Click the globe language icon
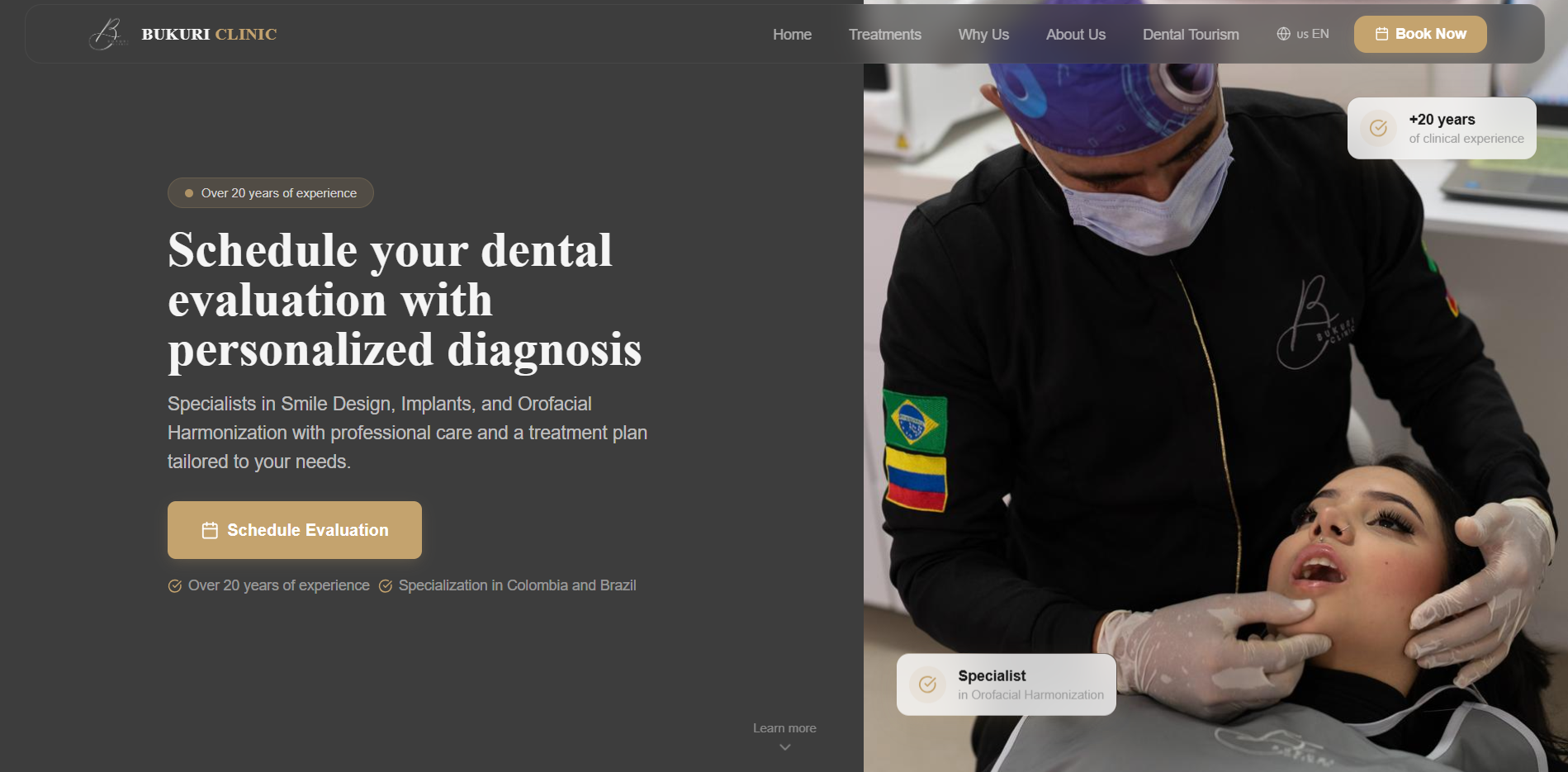This screenshot has height=772, width=1568. tap(1283, 34)
